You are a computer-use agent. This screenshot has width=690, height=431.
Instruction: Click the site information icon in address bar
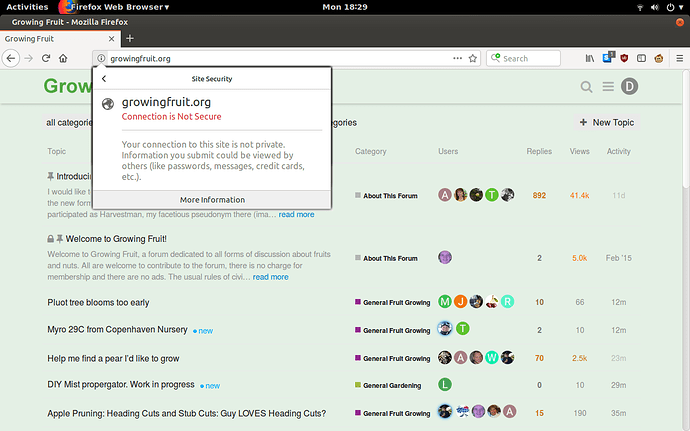click(101, 58)
